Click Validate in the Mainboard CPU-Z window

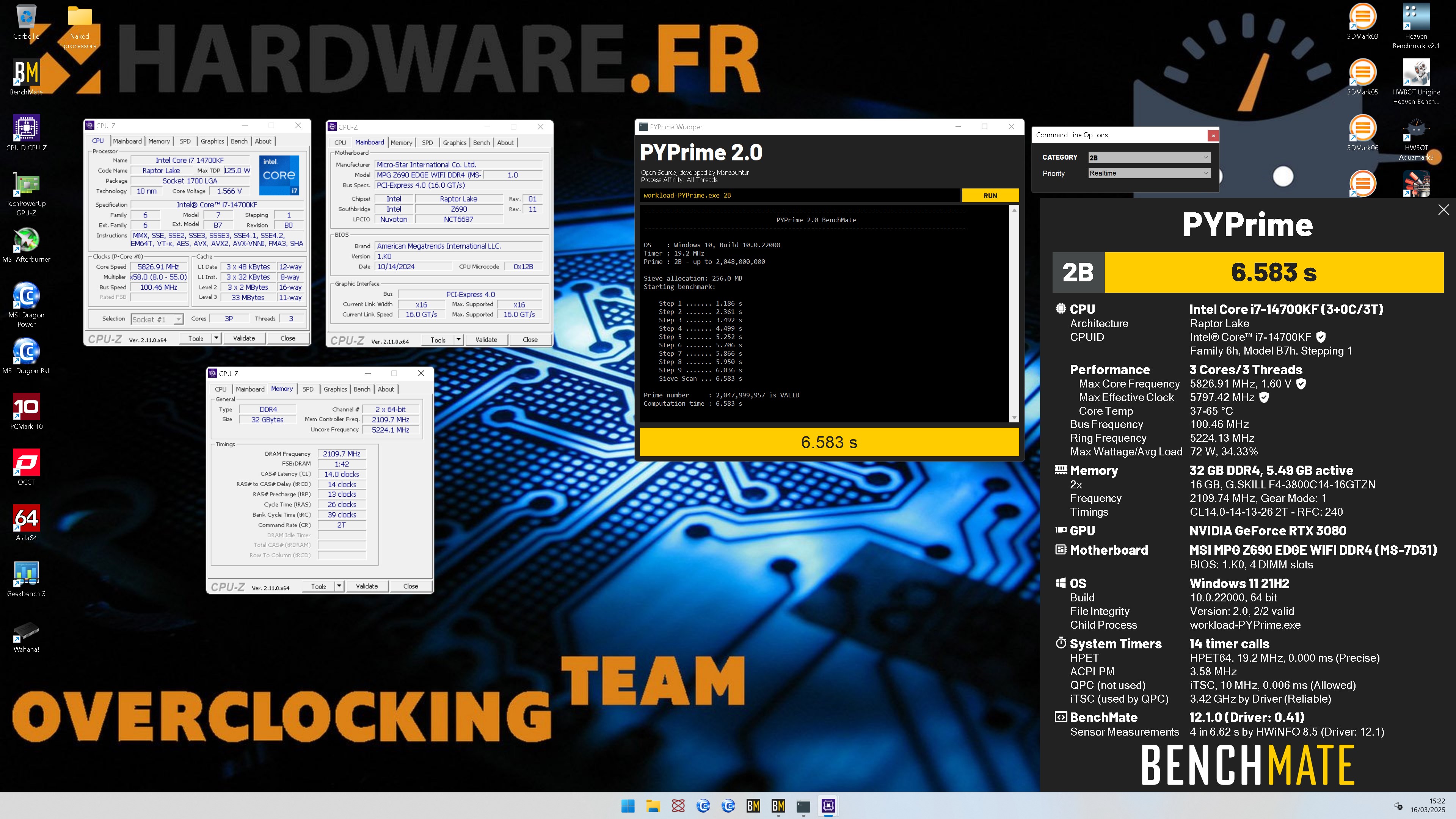[x=486, y=340]
